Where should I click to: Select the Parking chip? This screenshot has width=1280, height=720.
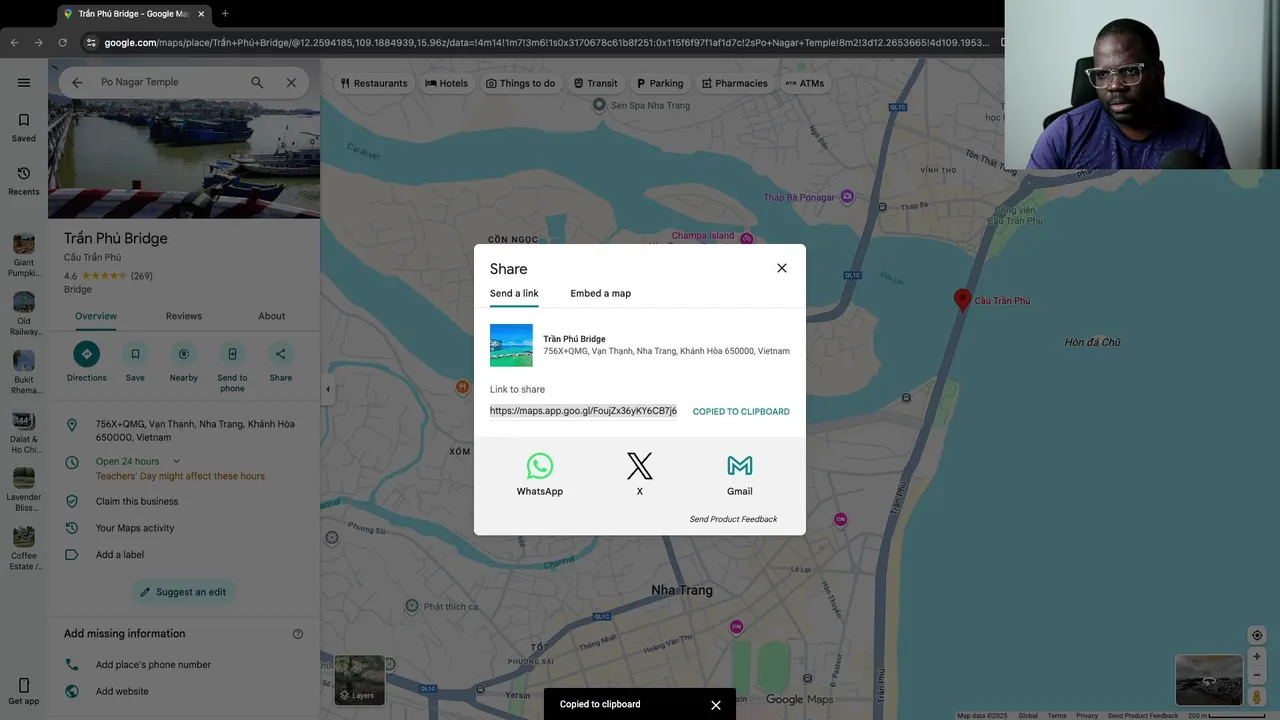[660, 83]
